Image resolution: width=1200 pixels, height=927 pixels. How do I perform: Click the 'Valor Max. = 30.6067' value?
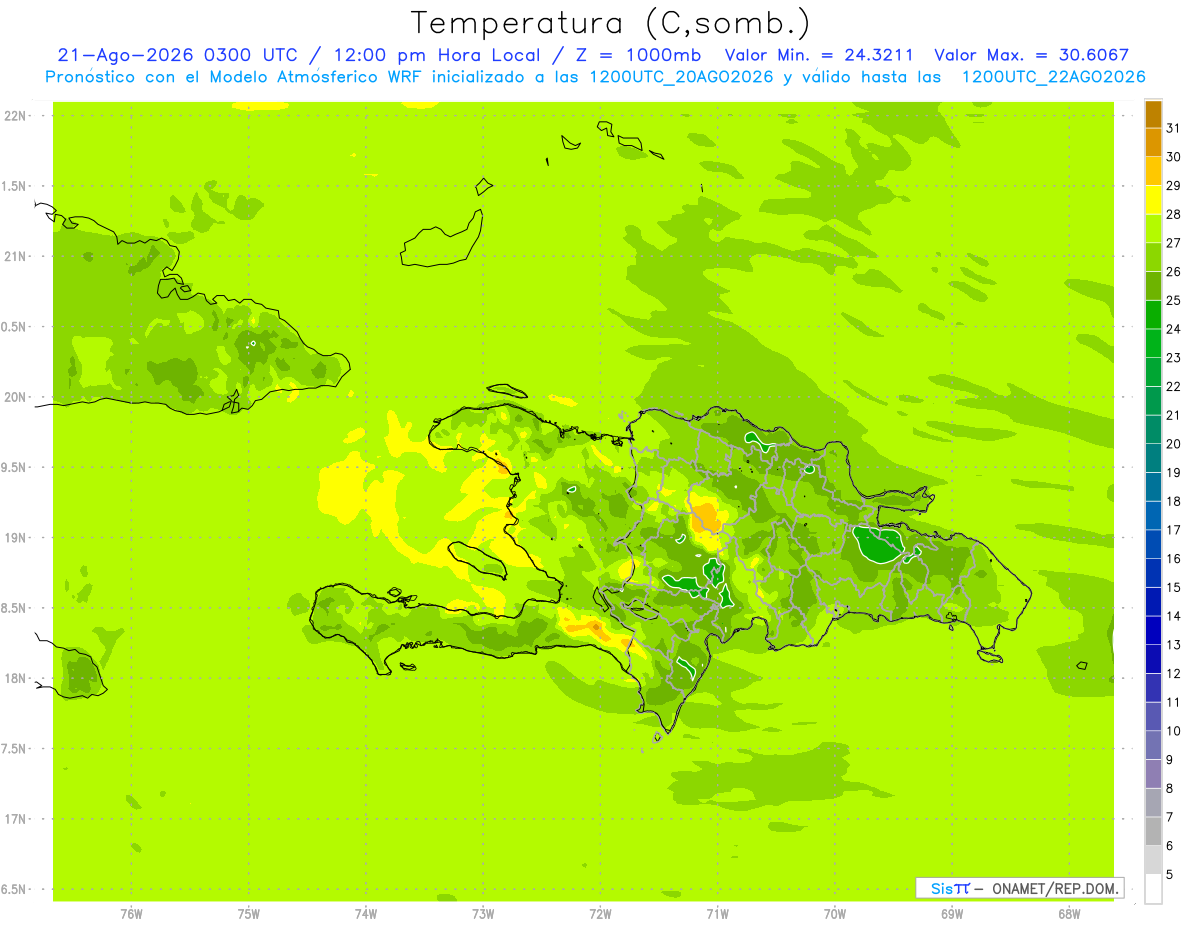click(x=1031, y=55)
